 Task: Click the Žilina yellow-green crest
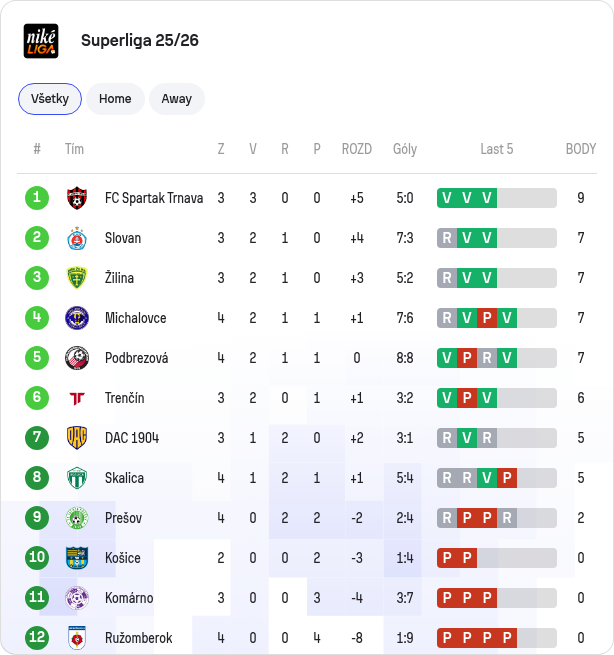pos(77,278)
